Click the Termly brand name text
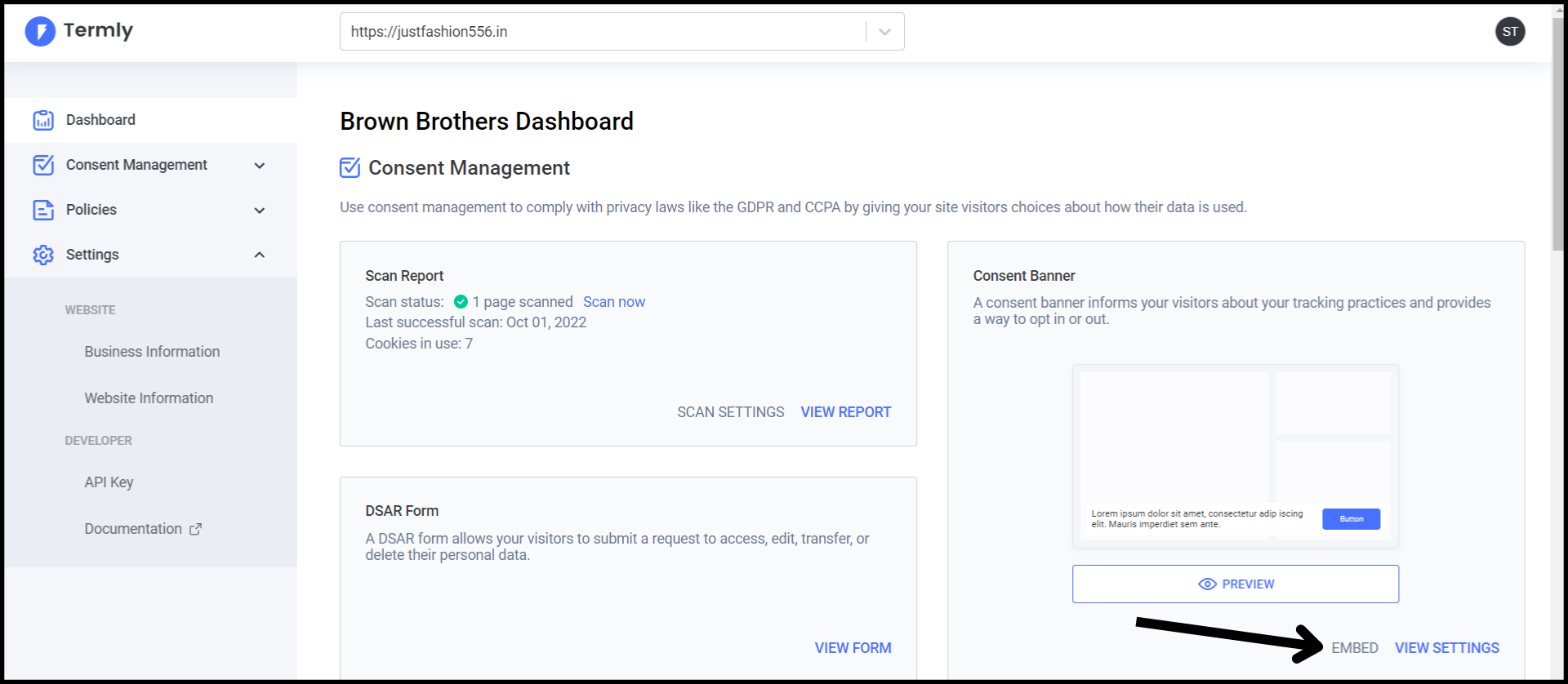 pyautogui.click(x=98, y=30)
